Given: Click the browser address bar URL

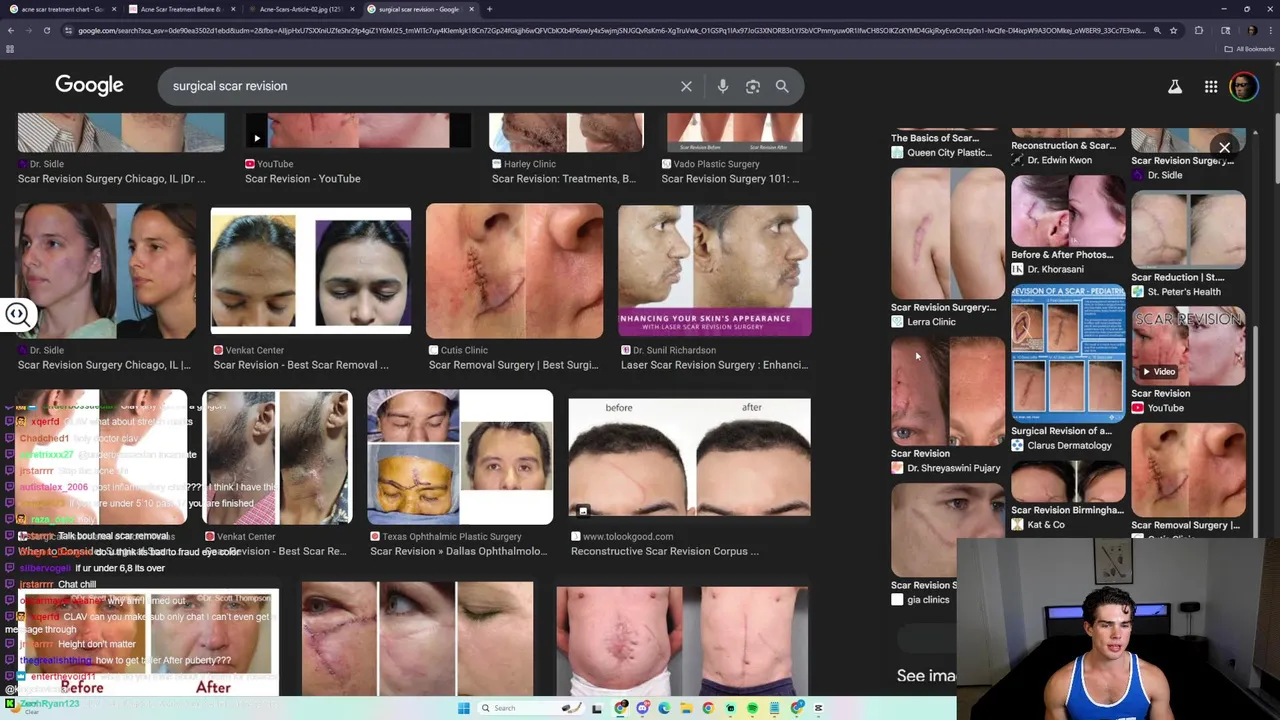Looking at the screenshot, I should (x=610, y=30).
